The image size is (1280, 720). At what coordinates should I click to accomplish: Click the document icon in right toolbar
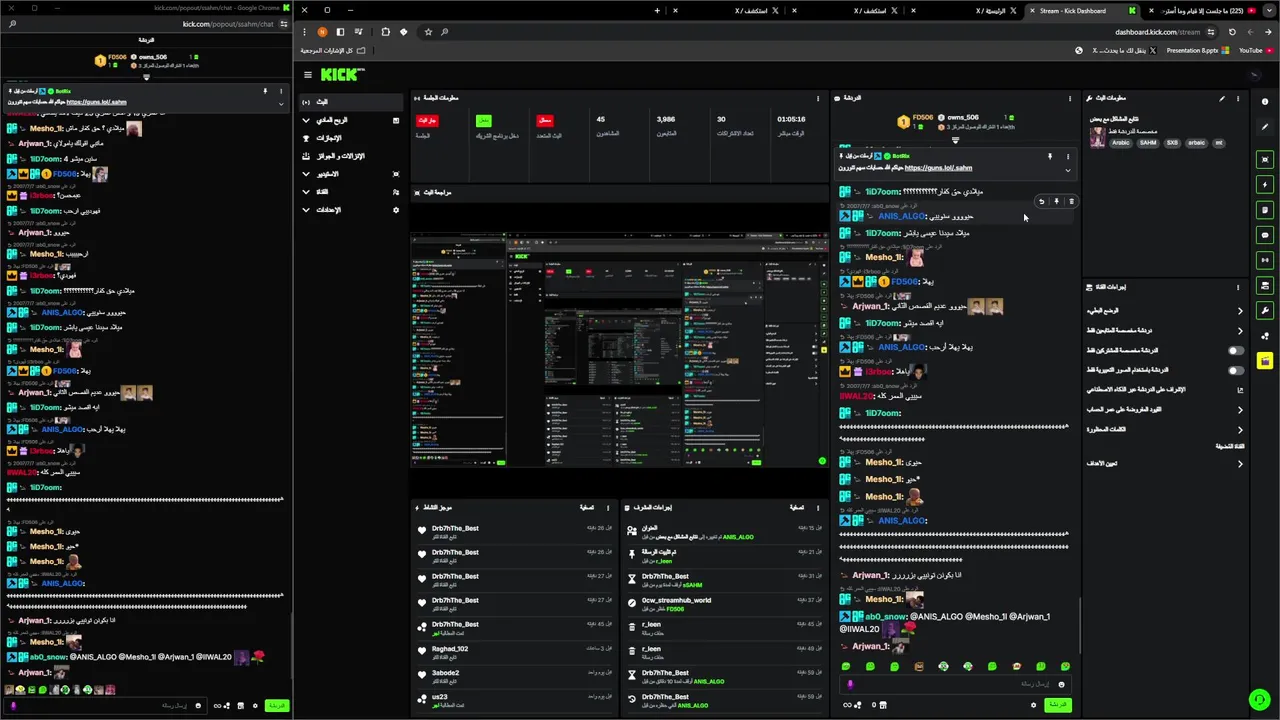1265,210
